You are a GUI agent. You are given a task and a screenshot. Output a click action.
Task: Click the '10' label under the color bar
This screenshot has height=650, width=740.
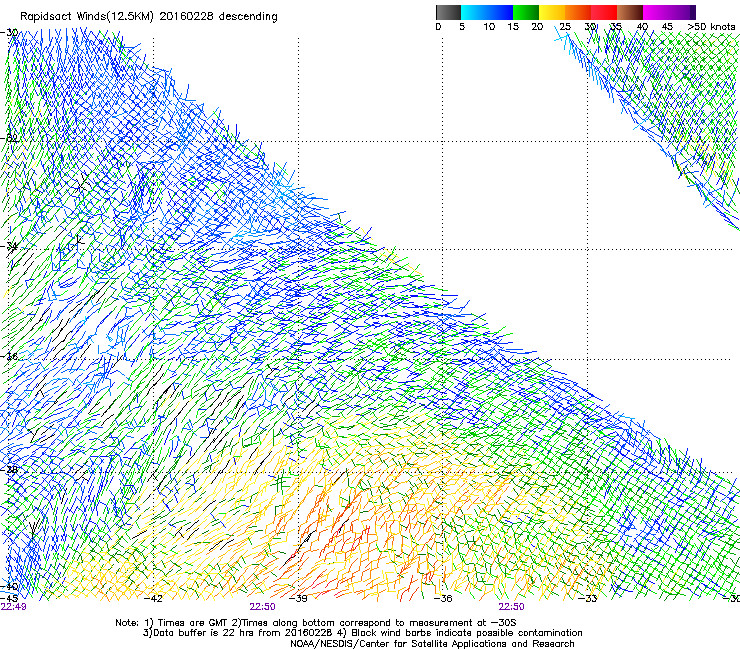pos(489,27)
